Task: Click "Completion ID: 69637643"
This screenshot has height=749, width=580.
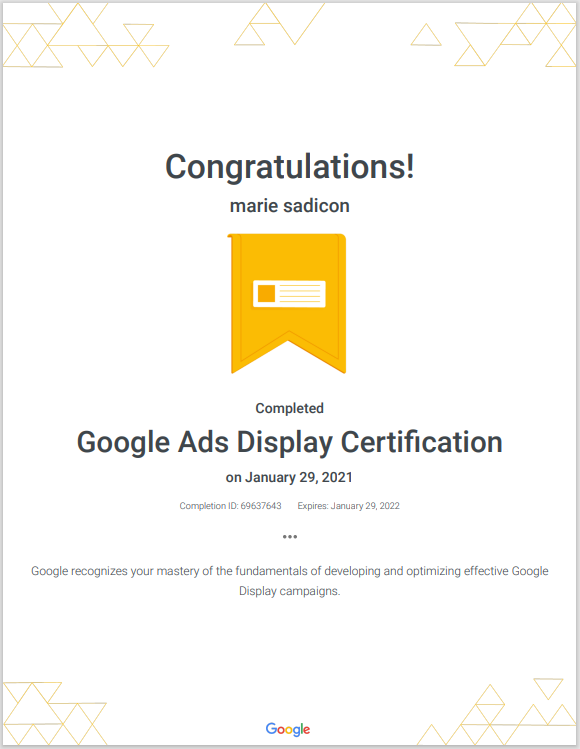Action: coord(230,506)
